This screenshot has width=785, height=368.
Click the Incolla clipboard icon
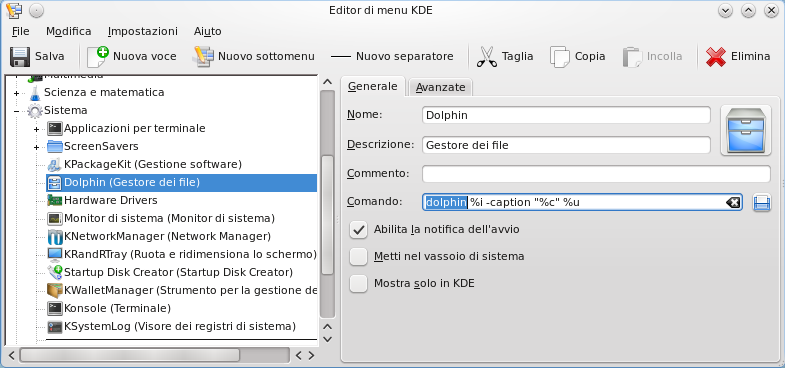point(632,57)
